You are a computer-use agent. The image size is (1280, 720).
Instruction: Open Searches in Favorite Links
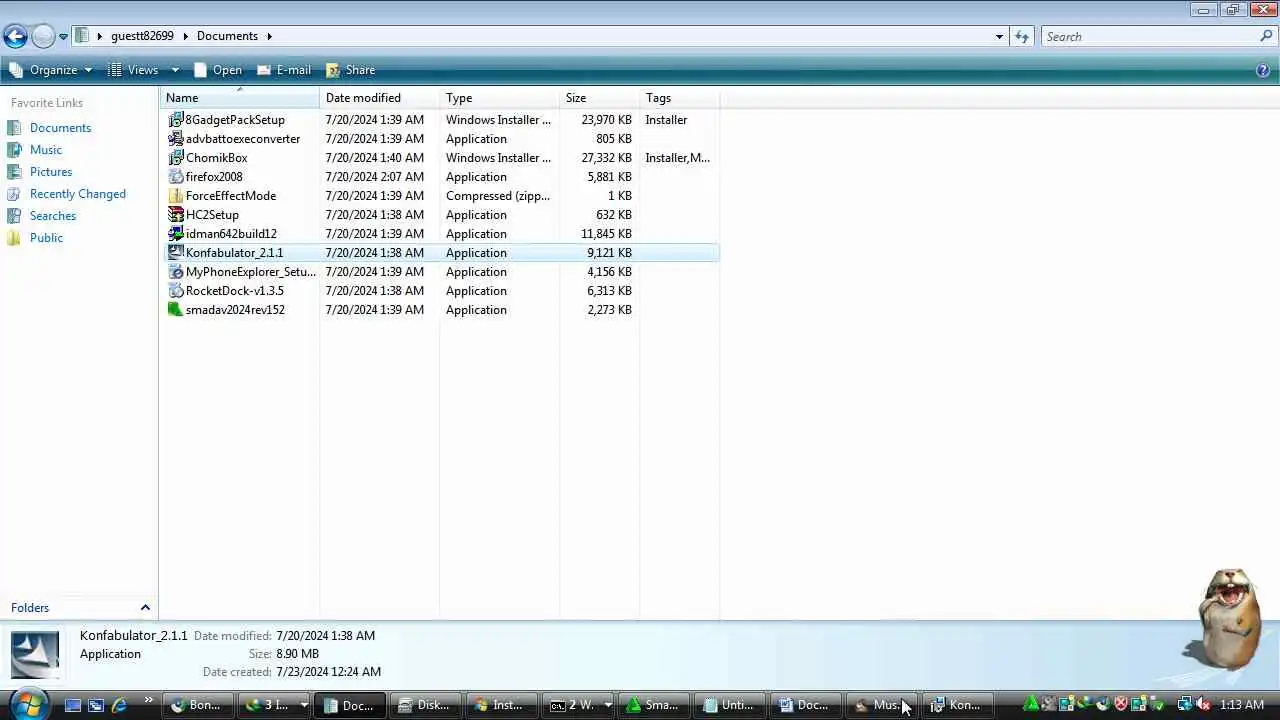click(x=53, y=216)
